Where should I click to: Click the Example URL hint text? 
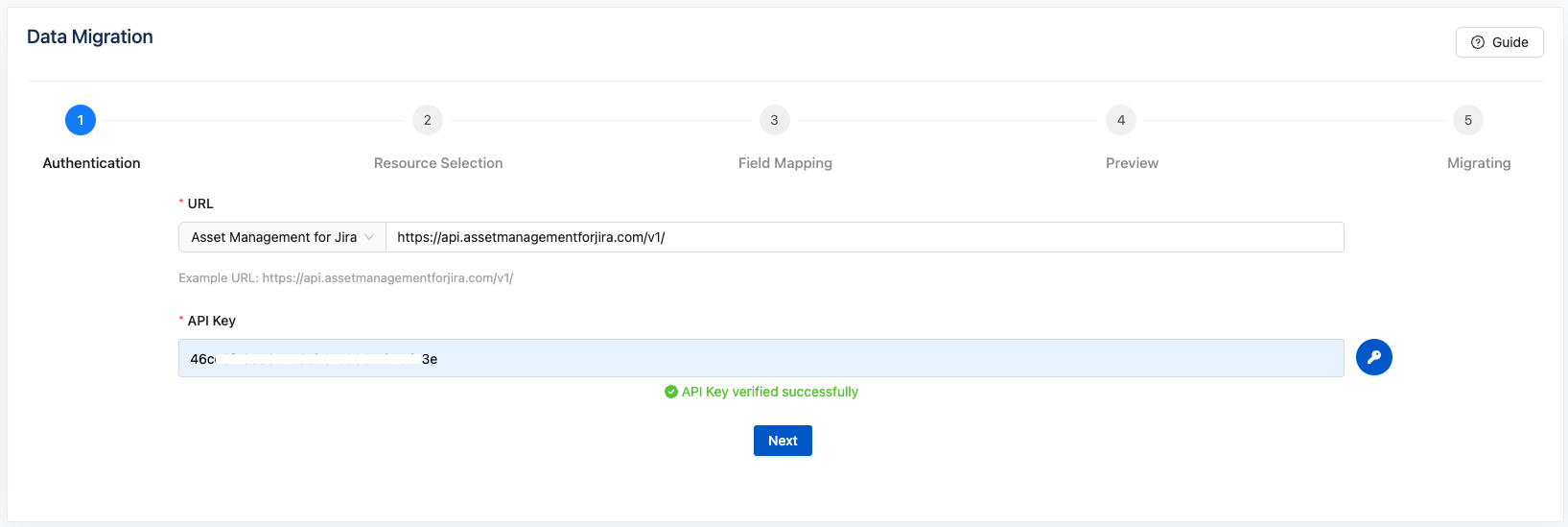click(345, 278)
